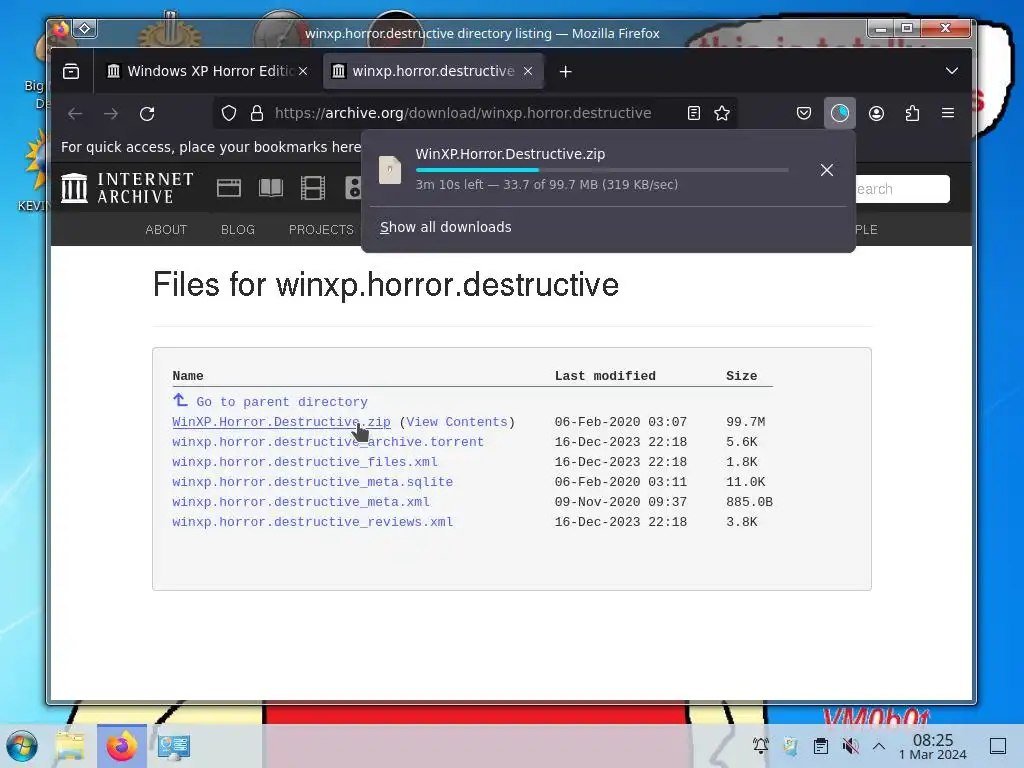Open the Start menu orb
Screen dimensions: 1024x768
click(x=22, y=746)
